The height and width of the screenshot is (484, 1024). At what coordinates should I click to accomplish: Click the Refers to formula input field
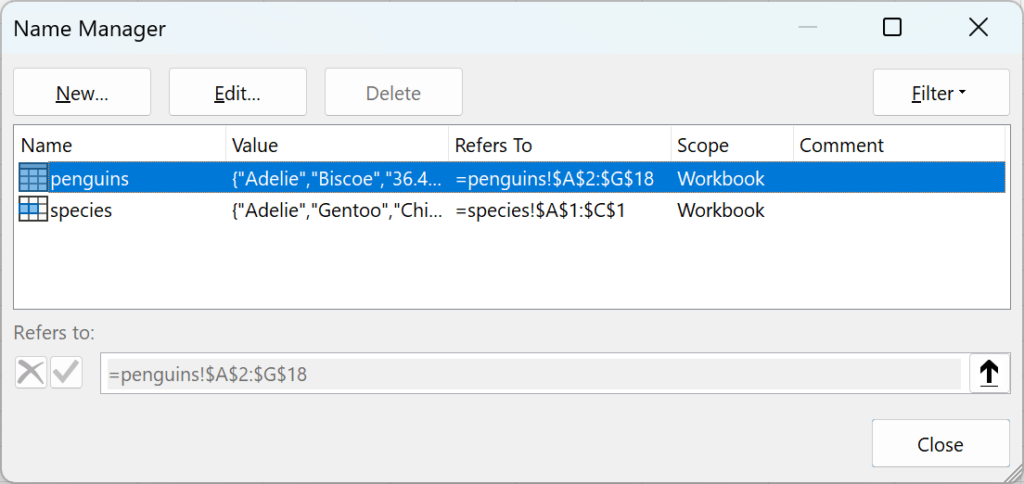(x=530, y=374)
